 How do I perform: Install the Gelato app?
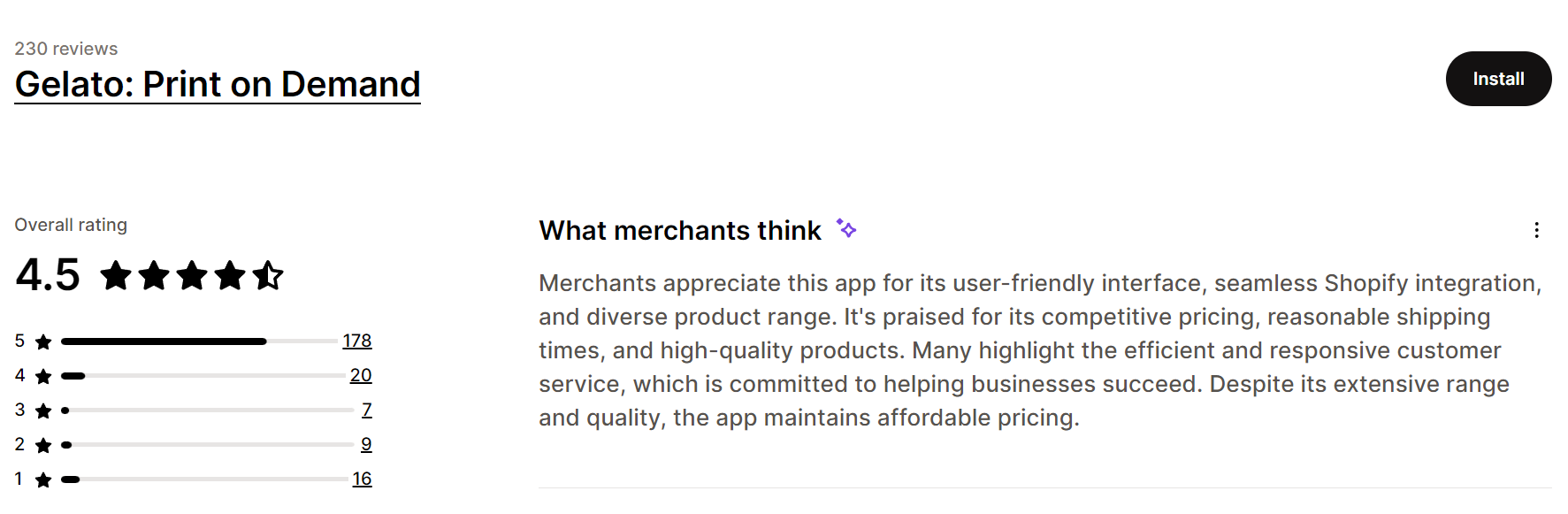[x=1498, y=78]
